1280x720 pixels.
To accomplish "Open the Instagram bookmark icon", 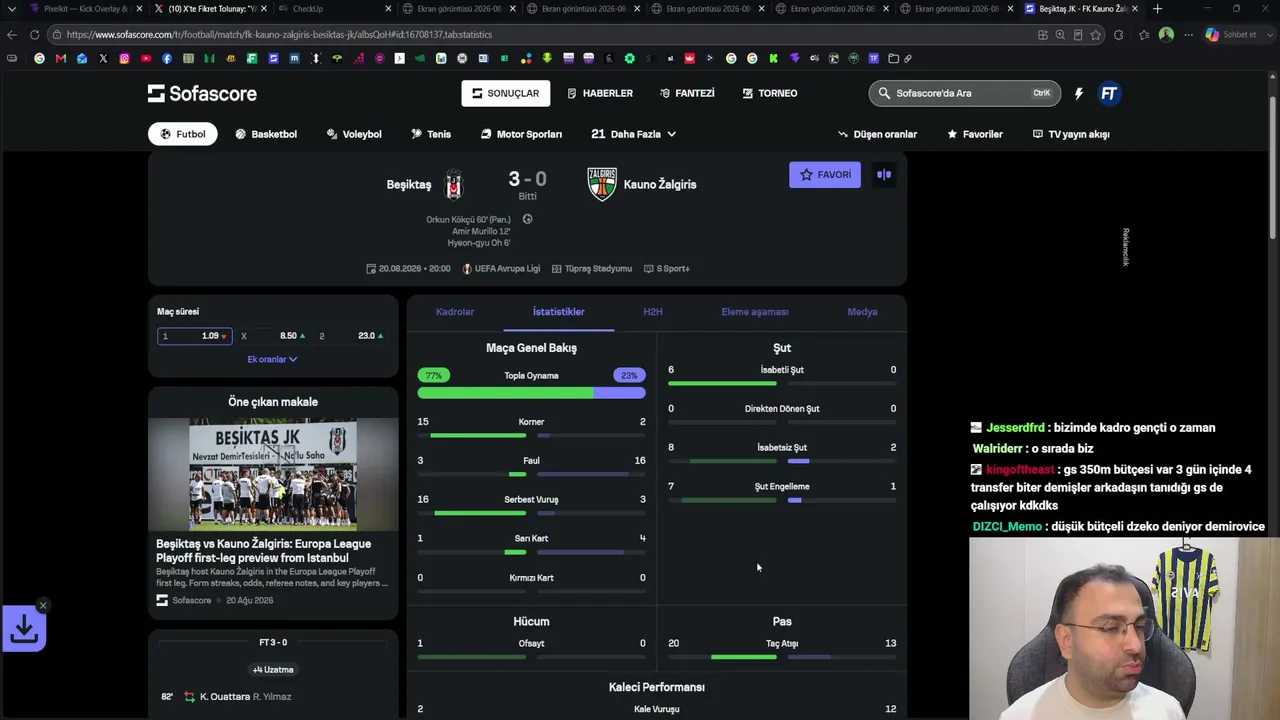I will click(124, 58).
